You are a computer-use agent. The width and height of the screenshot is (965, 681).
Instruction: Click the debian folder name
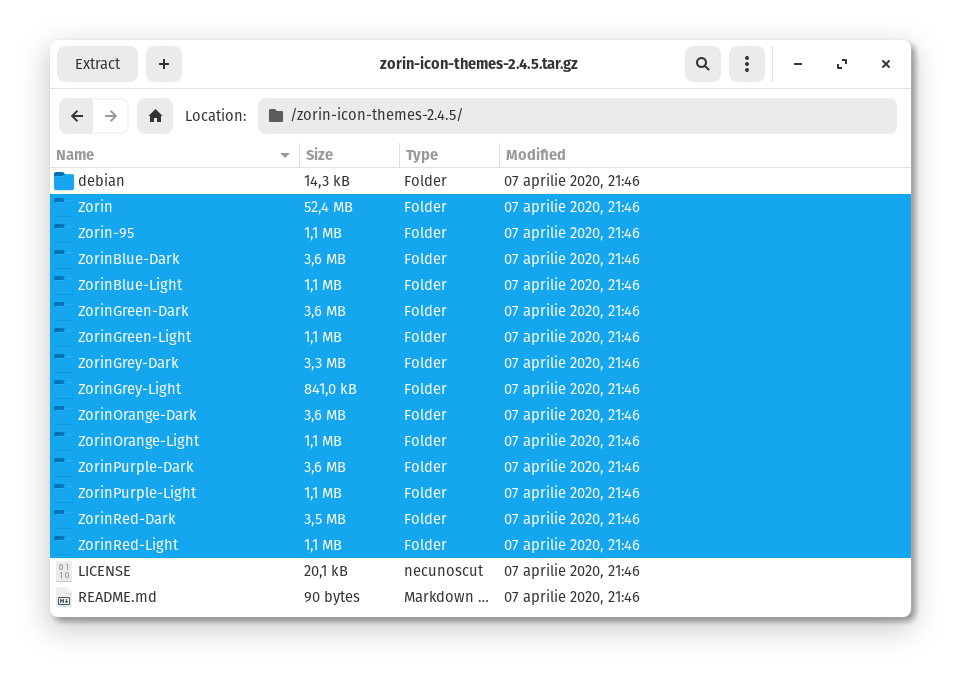tap(101, 181)
